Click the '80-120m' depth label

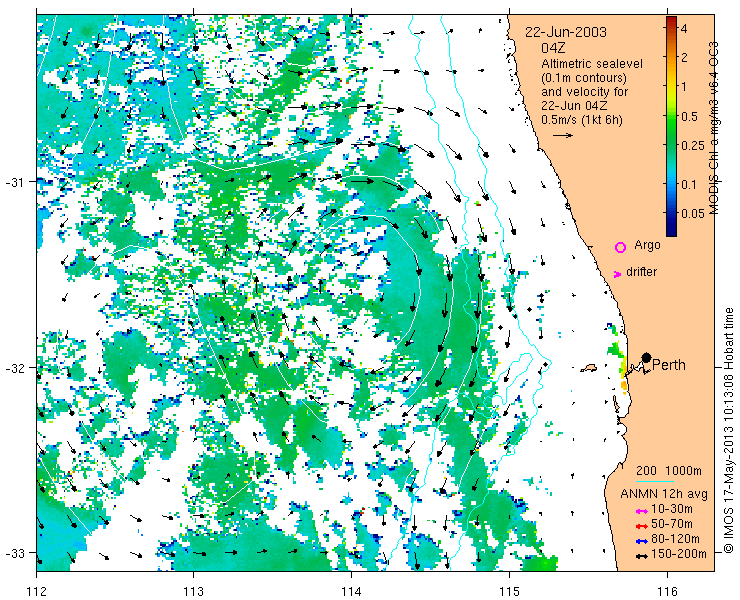tap(675, 539)
